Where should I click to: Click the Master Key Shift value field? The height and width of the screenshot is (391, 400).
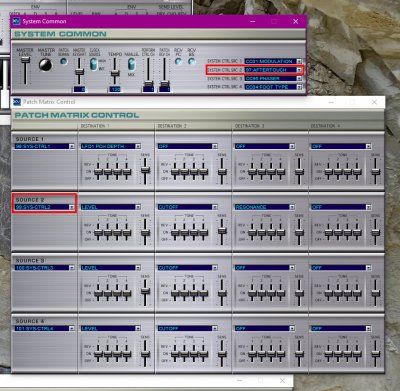[x=79, y=89]
